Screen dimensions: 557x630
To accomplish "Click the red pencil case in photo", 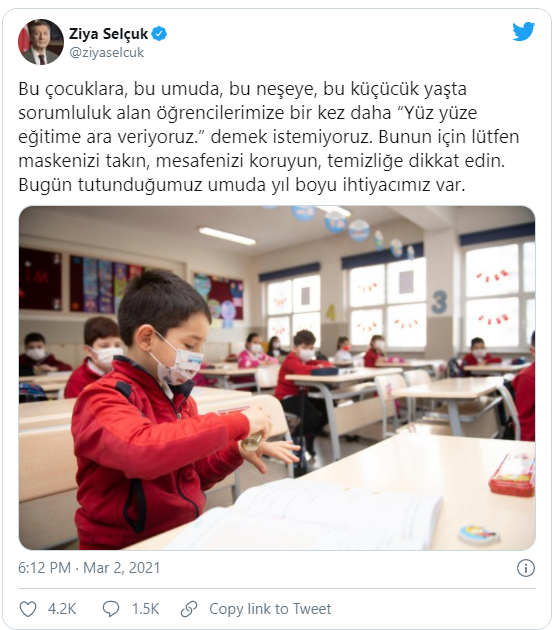I will click(512, 475).
